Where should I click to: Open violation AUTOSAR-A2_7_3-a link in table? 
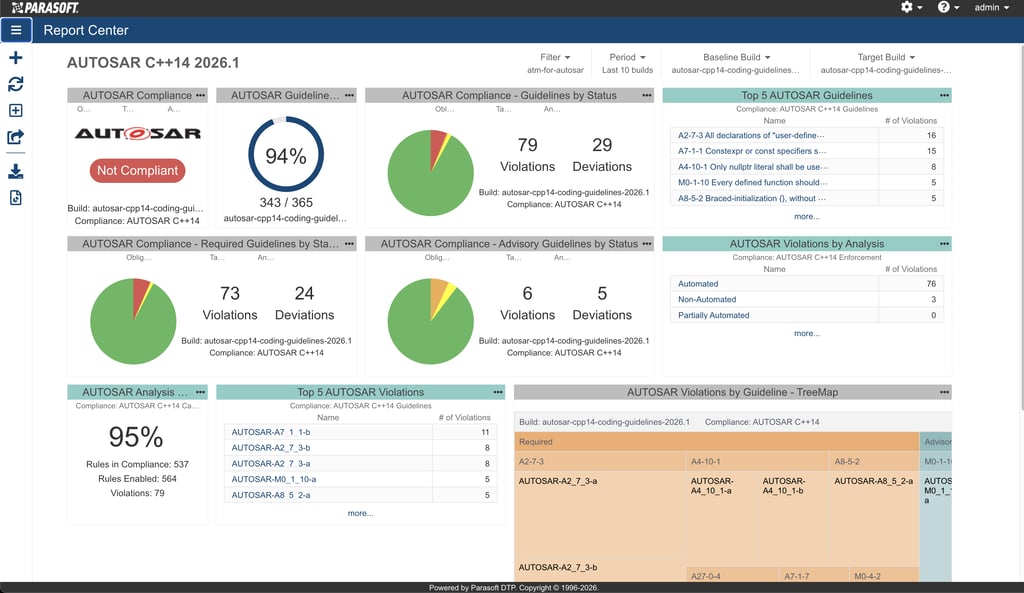[x=271, y=464]
